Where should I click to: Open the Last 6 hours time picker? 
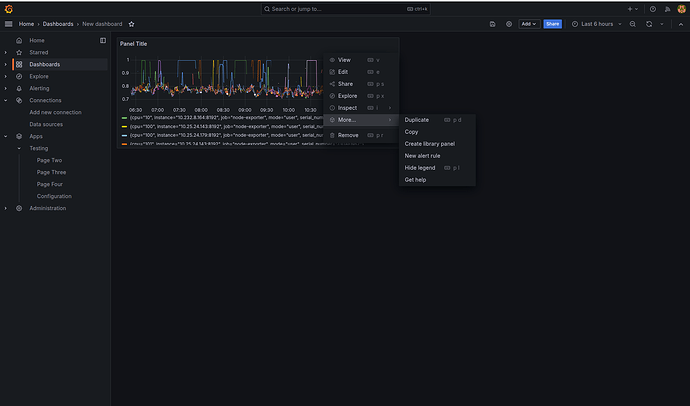click(x=597, y=24)
